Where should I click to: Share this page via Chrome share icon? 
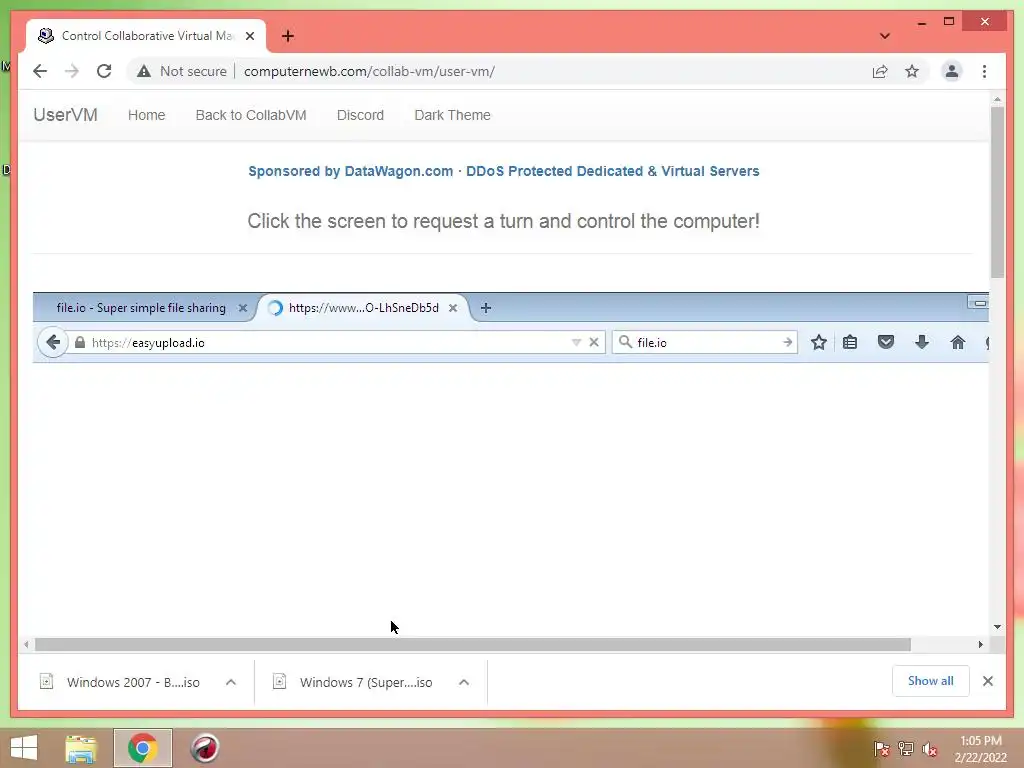click(x=880, y=71)
